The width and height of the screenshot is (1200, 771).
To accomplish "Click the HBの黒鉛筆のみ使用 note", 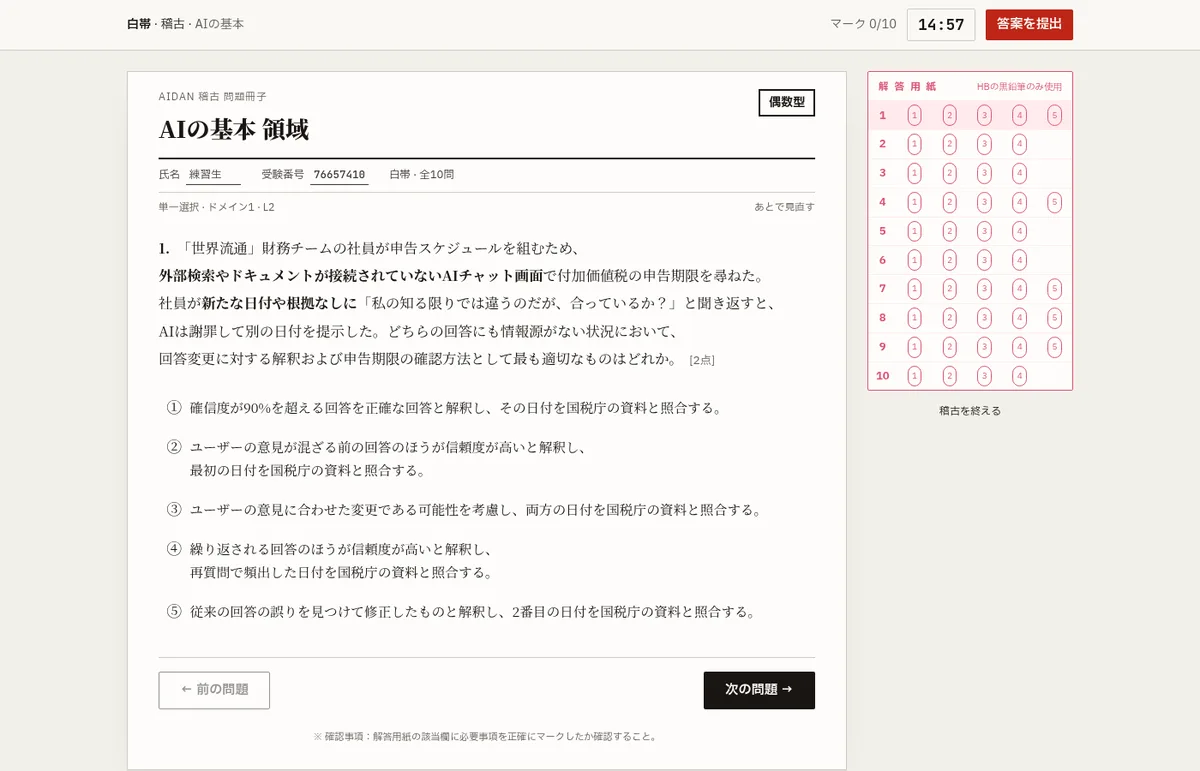I will [1019, 87].
